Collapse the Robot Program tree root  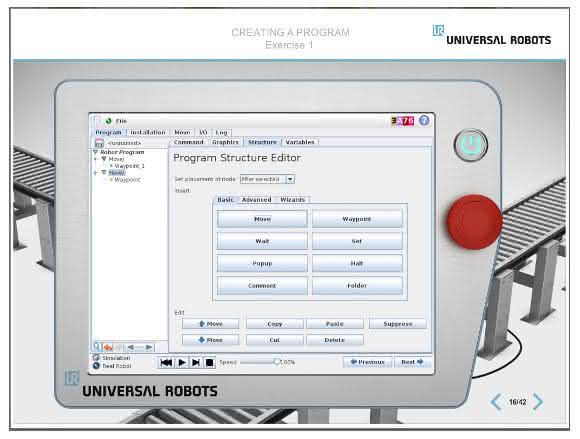pyautogui.click(x=95, y=152)
